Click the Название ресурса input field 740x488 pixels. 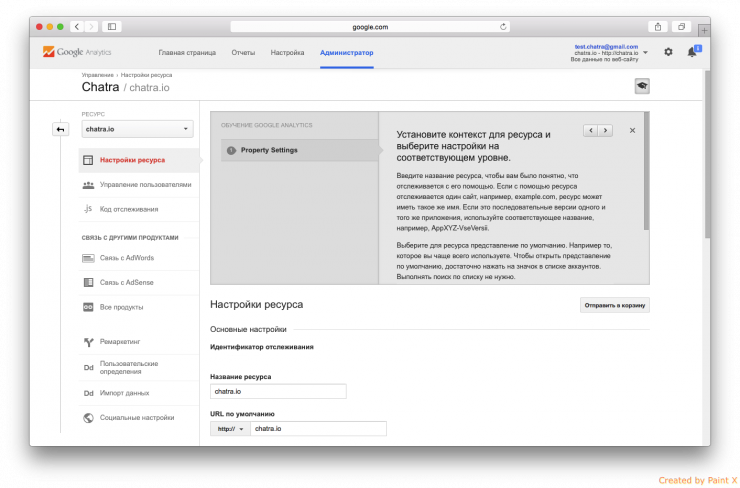pyautogui.click(x=278, y=391)
